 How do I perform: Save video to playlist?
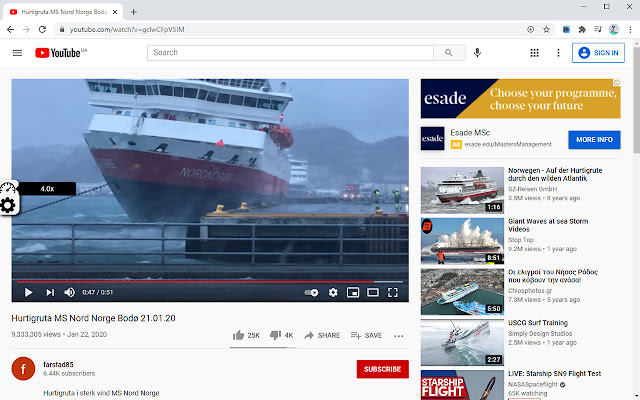(x=367, y=335)
